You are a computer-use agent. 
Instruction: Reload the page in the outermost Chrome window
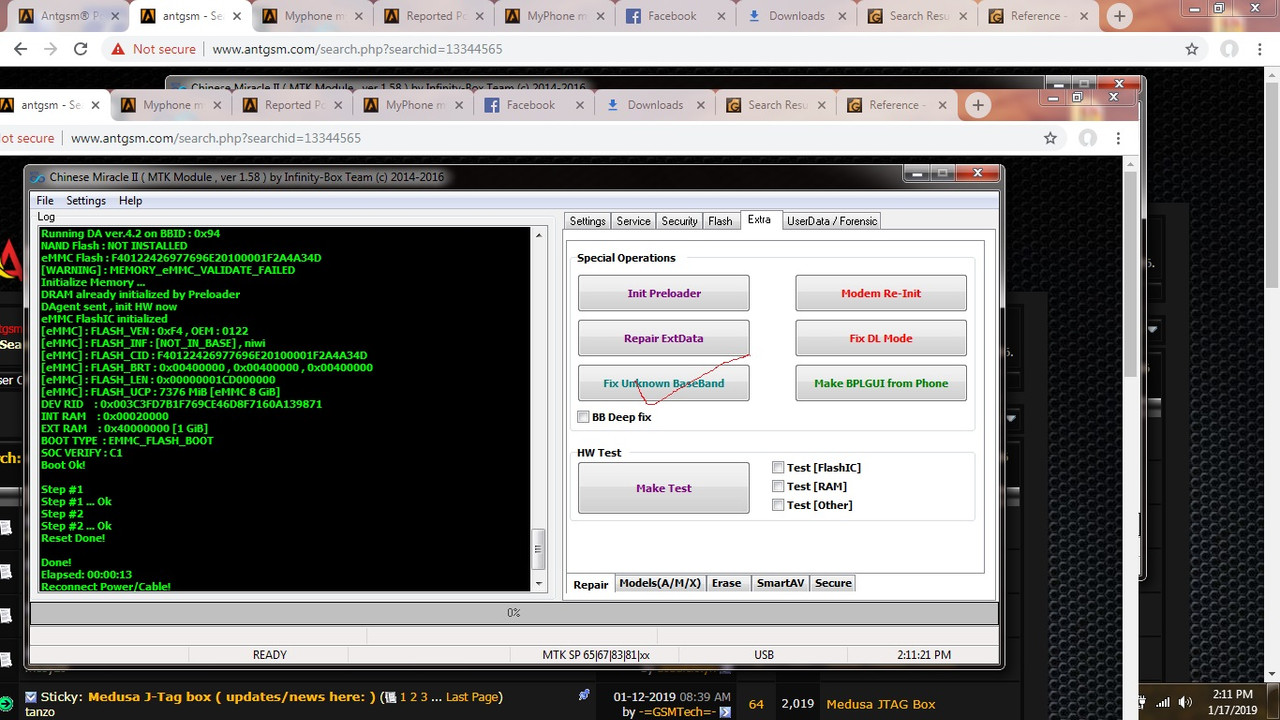point(81,49)
